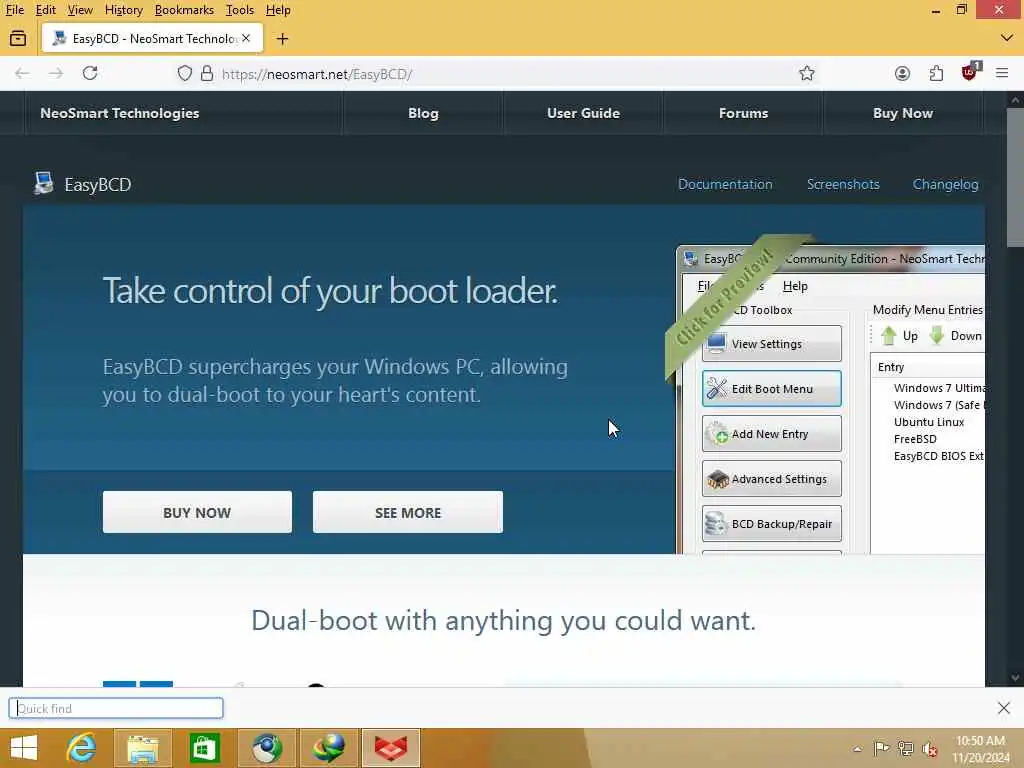Open Windows Store from taskbar
Viewport: 1024px width, 768px height.
coord(204,748)
